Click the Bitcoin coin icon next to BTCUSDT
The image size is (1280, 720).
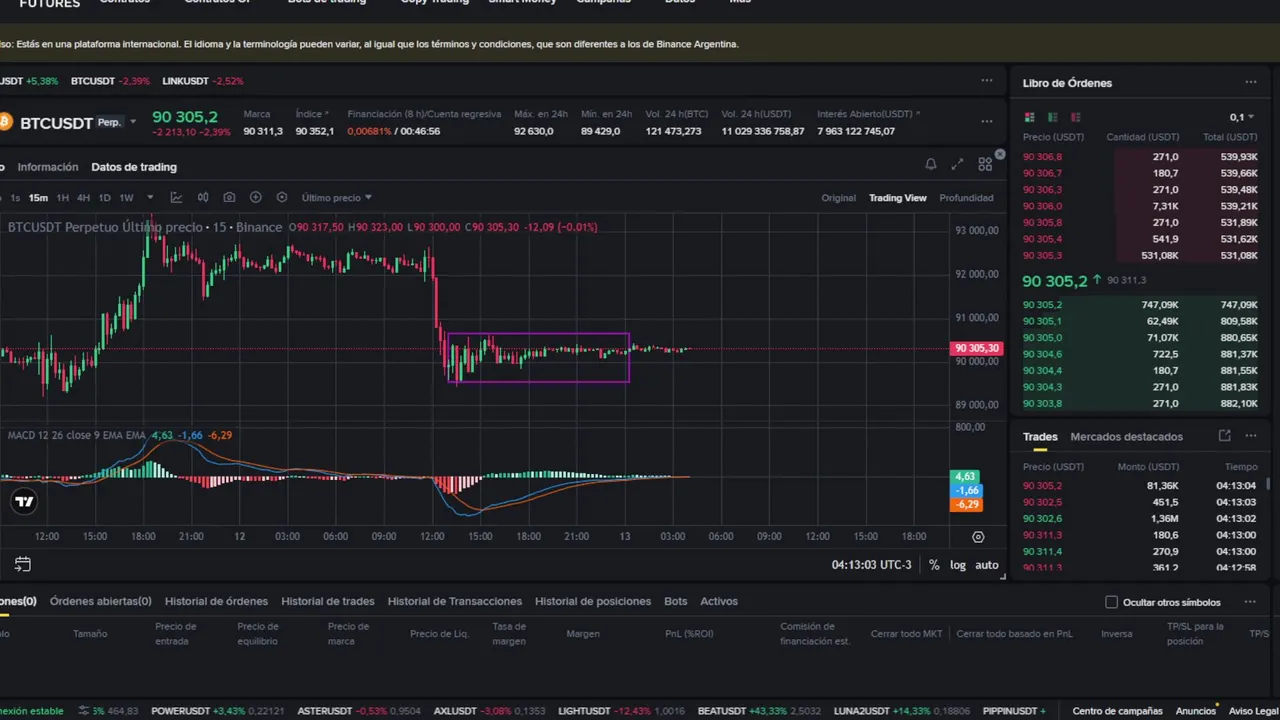tap(5, 122)
